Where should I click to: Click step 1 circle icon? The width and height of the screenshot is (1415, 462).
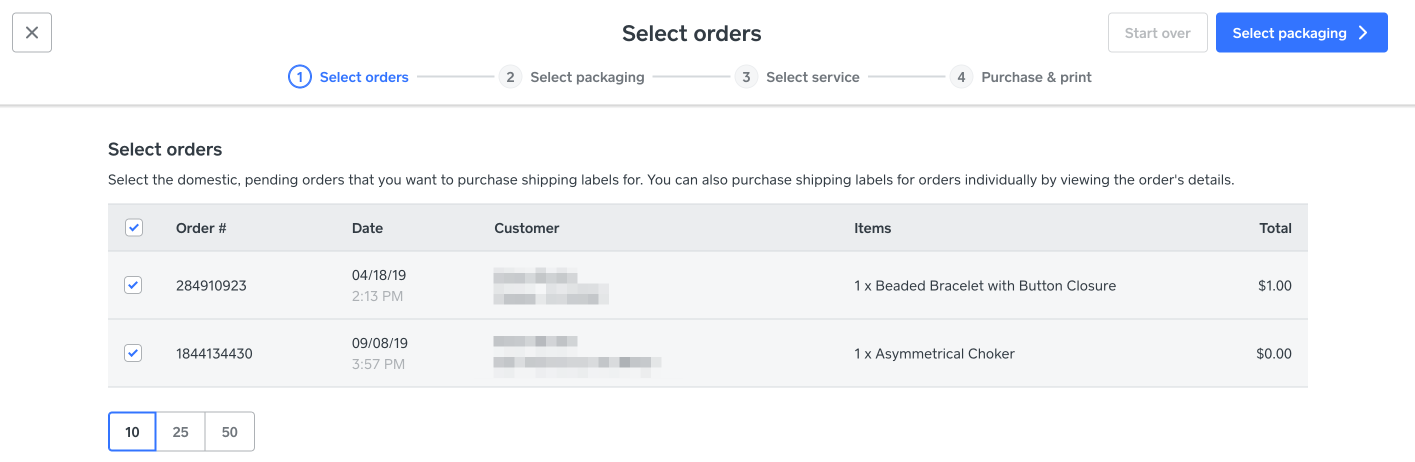click(300, 77)
